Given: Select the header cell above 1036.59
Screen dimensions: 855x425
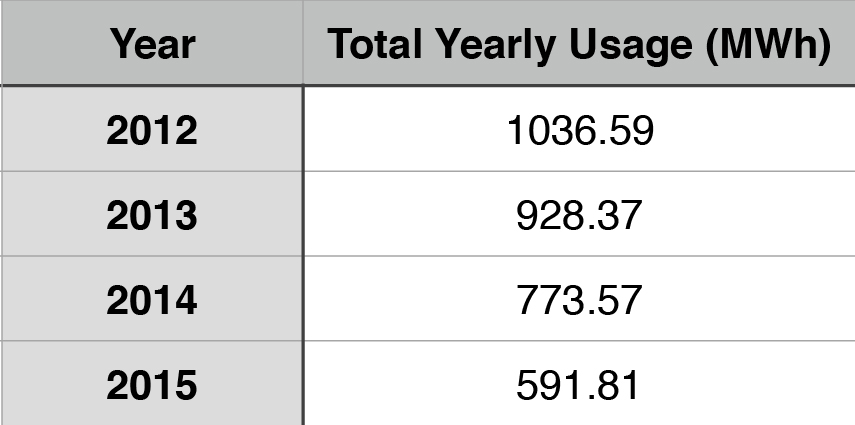Looking at the screenshot, I should 579,44.
